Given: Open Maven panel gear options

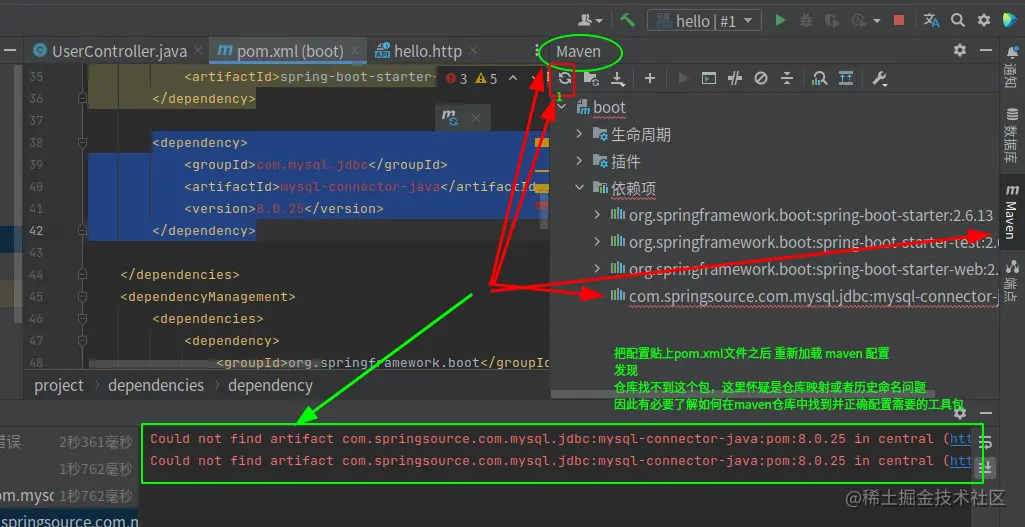Looking at the screenshot, I should (959, 50).
